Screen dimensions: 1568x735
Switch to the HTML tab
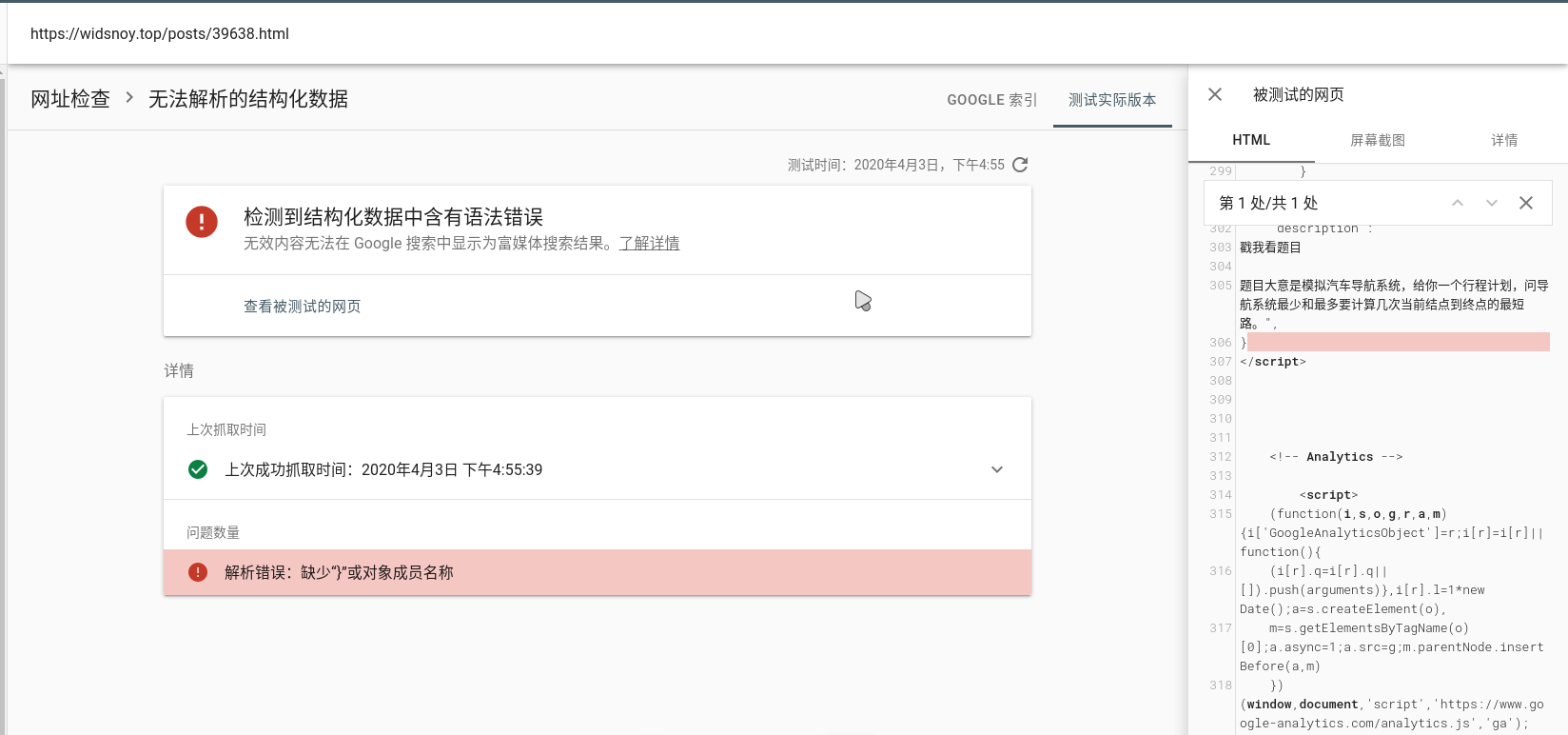(1251, 140)
